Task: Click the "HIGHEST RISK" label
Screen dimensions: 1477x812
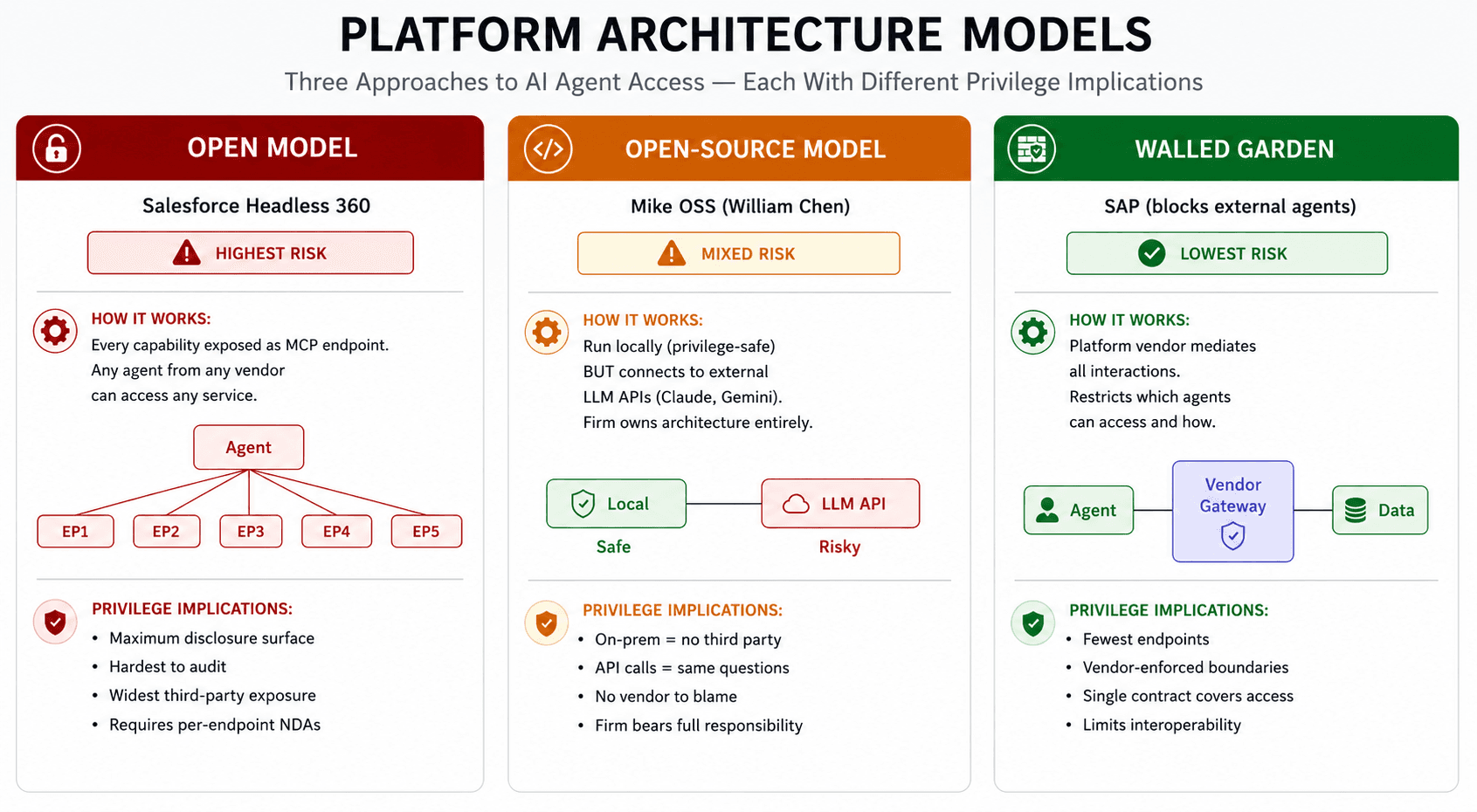Action: 271,253
